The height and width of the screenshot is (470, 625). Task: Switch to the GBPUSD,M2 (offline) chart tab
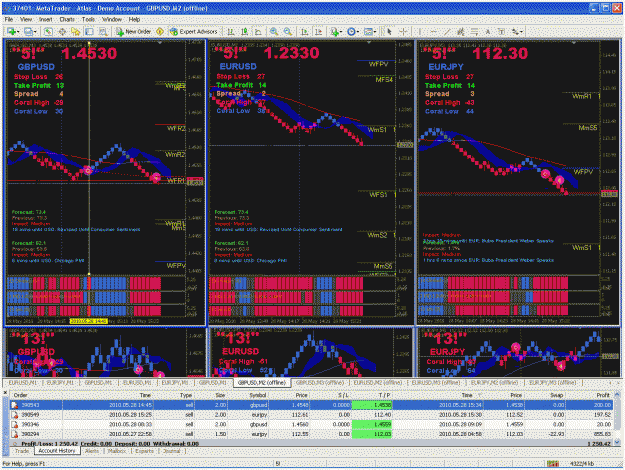(x=262, y=383)
